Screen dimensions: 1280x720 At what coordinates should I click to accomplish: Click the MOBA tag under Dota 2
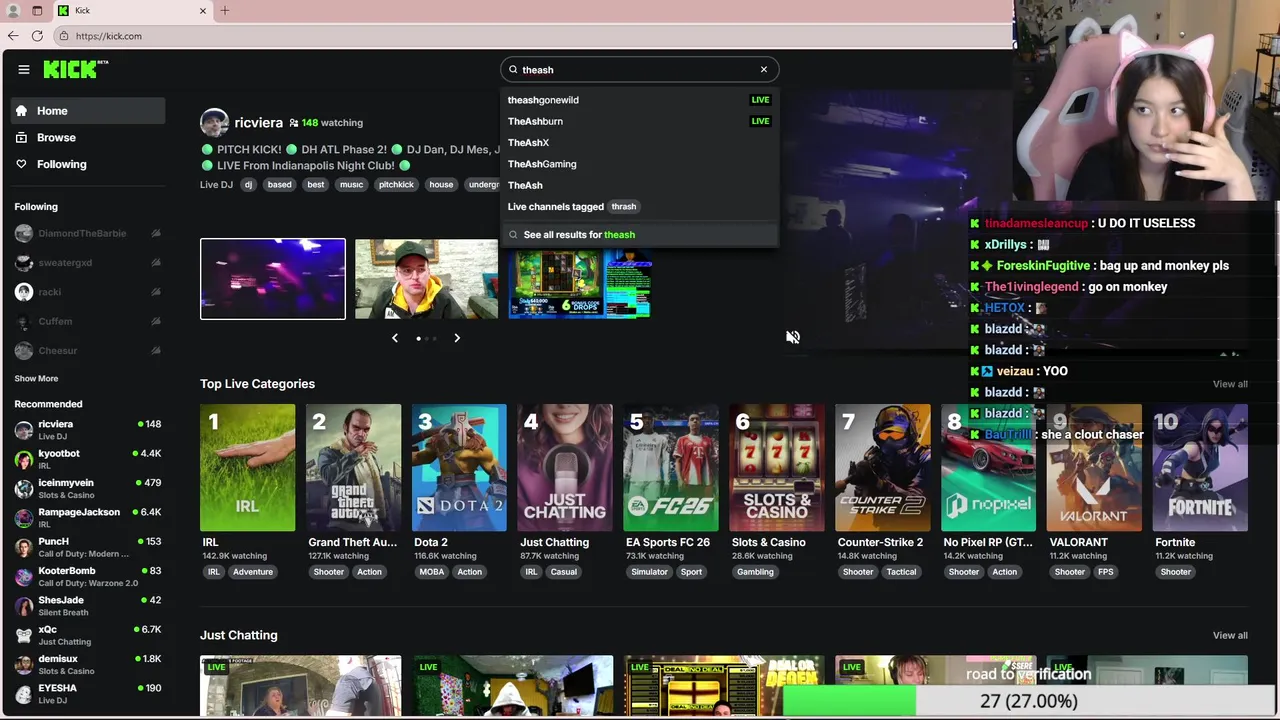coord(432,572)
